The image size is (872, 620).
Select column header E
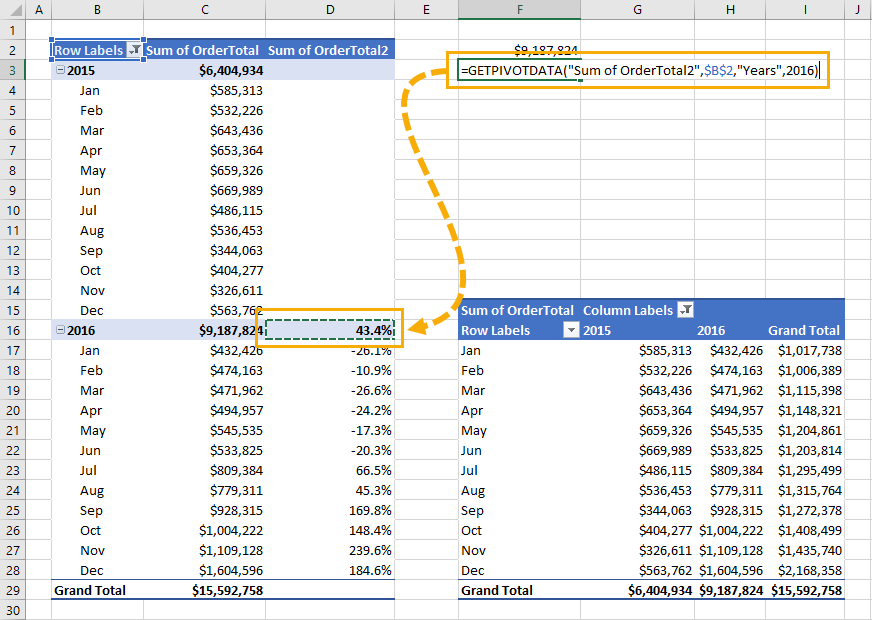[426, 9]
